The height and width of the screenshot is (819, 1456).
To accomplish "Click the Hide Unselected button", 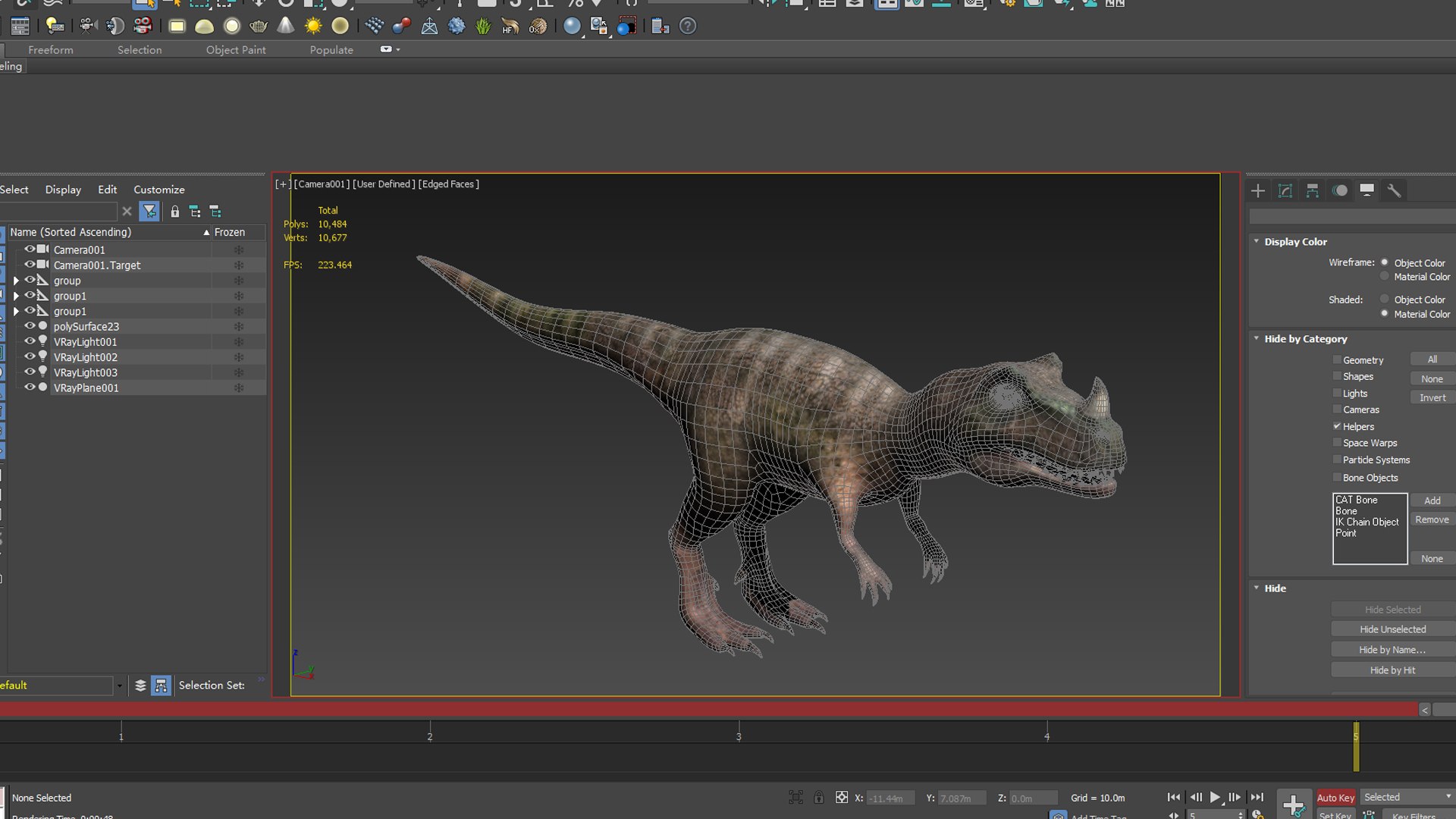I will tap(1393, 629).
